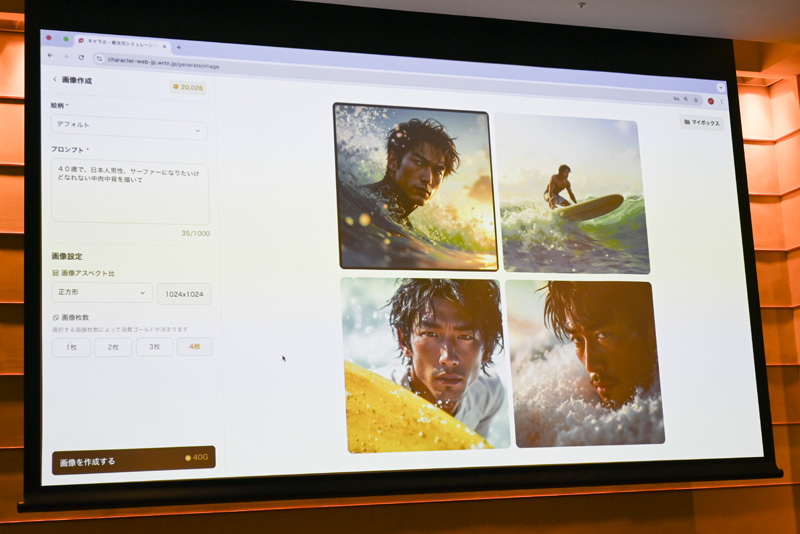Select the 1枚 image count option
This screenshot has height=534, width=800.
[x=71, y=347]
